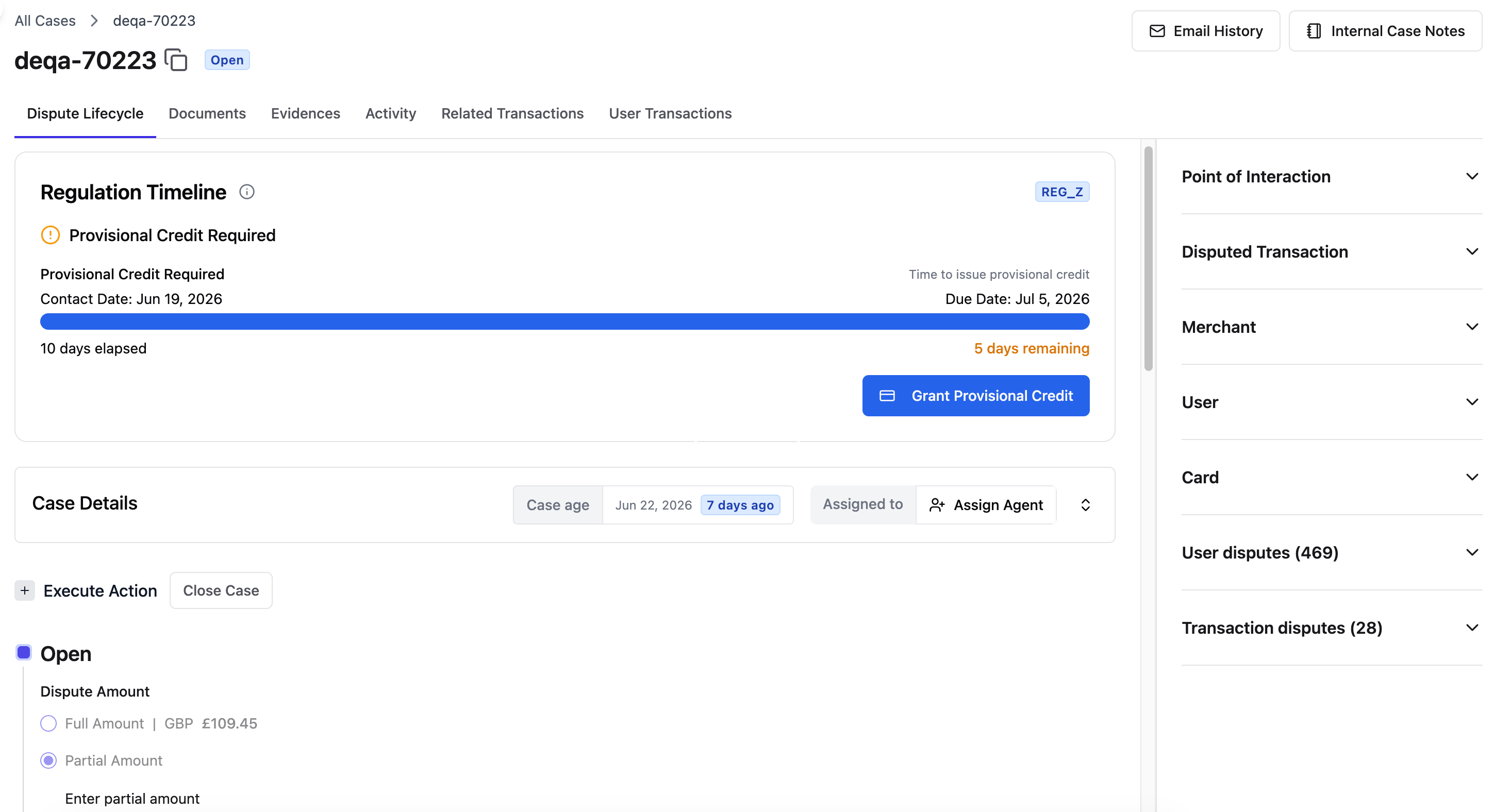Screen dimensions: 1494x812
Task: Expand the Merchant section
Action: (1332, 327)
